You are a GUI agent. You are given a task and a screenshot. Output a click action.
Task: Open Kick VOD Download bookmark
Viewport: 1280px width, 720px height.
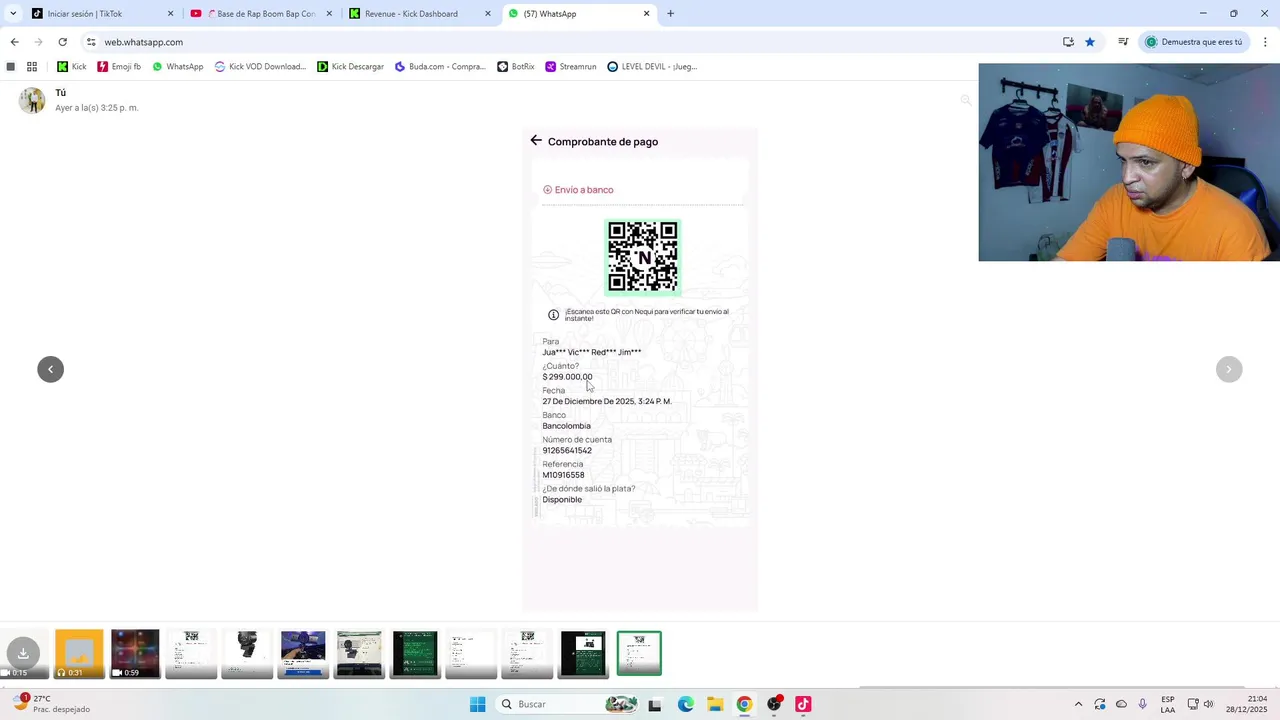coord(260,67)
